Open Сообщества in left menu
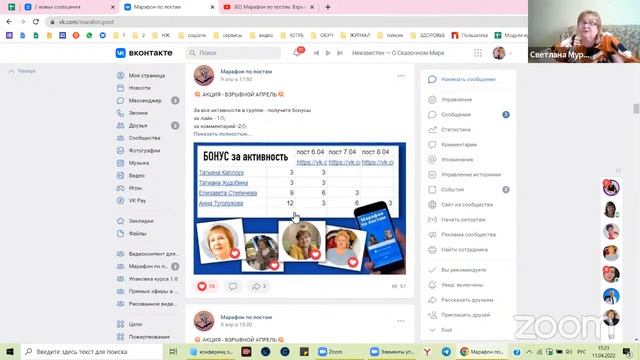This screenshot has height=360, width=640. coord(144,138)
